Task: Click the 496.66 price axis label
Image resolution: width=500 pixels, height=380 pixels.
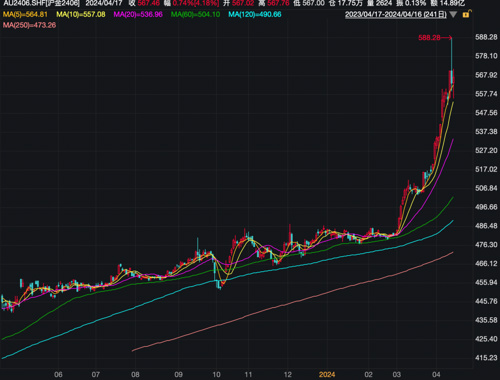Action: pyautogui.click(x=486, y=207)
